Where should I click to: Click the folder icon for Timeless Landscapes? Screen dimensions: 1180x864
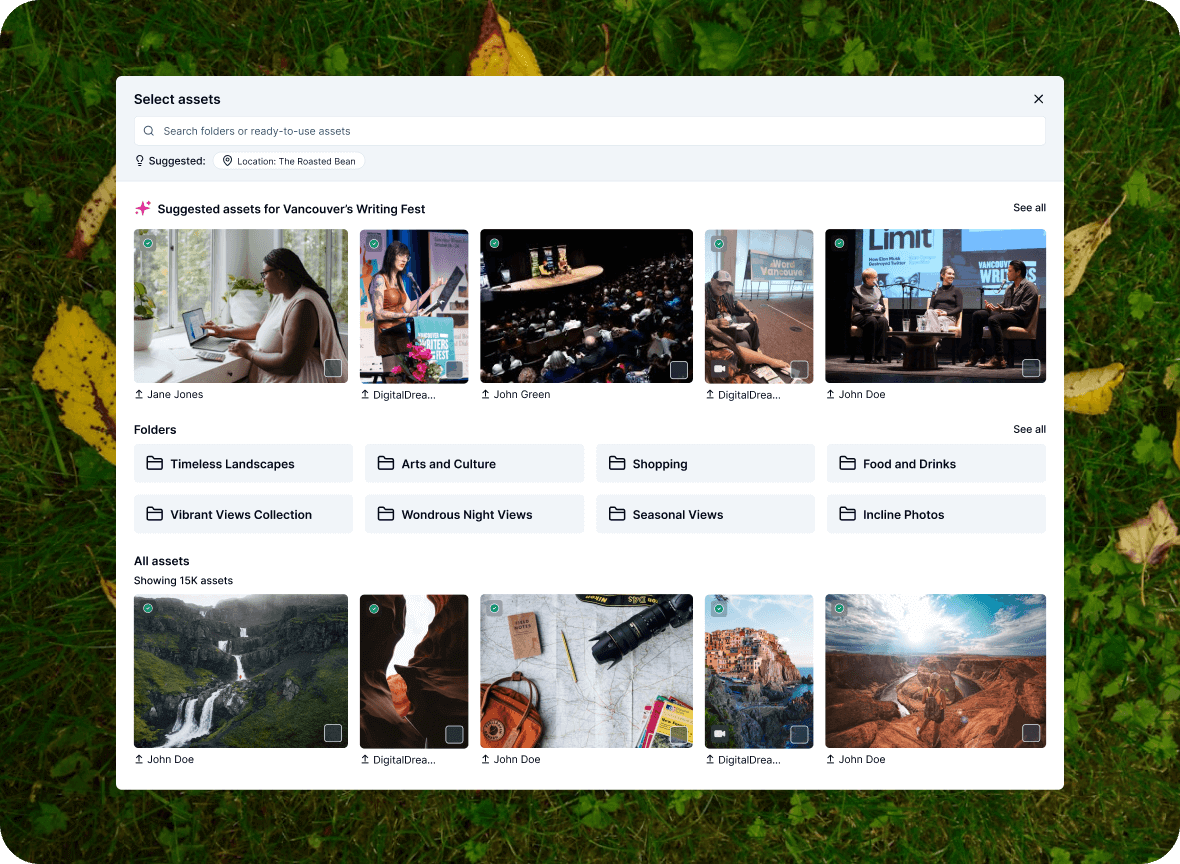coord(154,464)
